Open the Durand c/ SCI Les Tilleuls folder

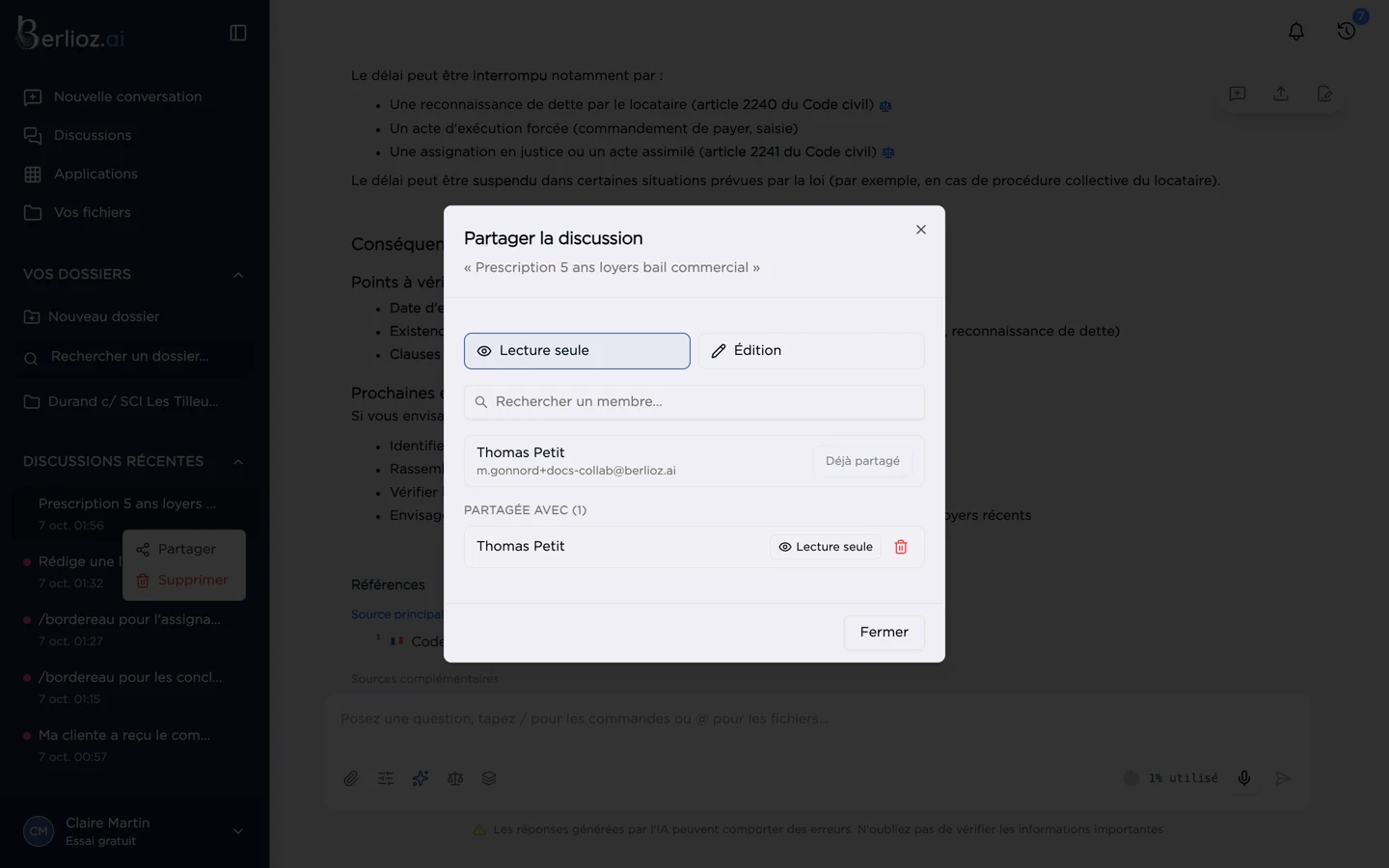[122, 402]
